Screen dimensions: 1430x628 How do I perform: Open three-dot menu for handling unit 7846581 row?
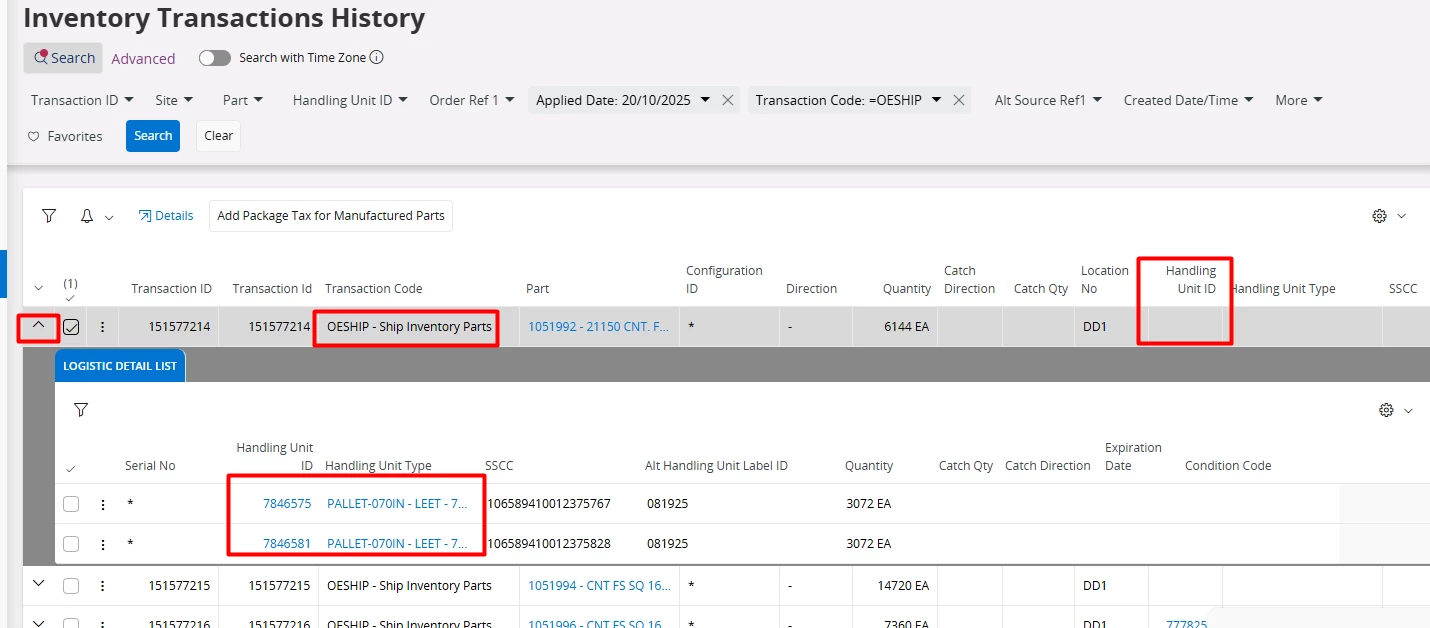coord(103,544)
